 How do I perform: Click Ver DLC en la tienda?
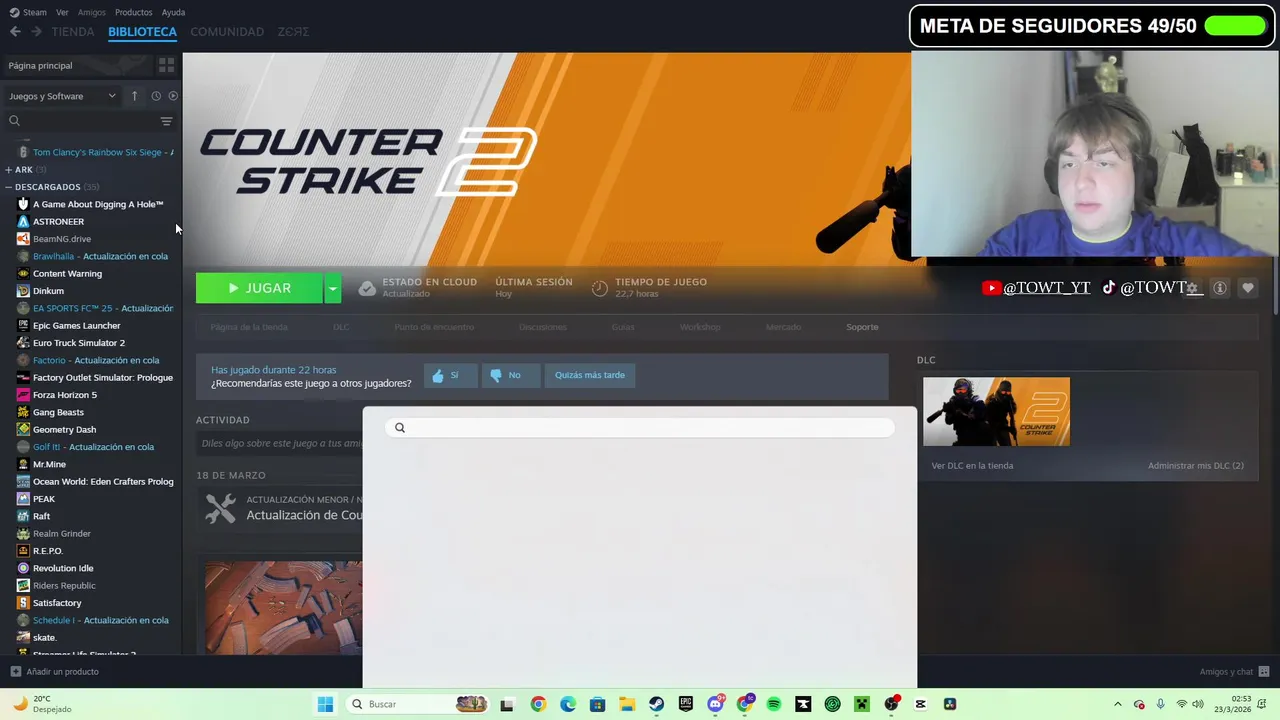pyautogui.click(x=972, y=466)
